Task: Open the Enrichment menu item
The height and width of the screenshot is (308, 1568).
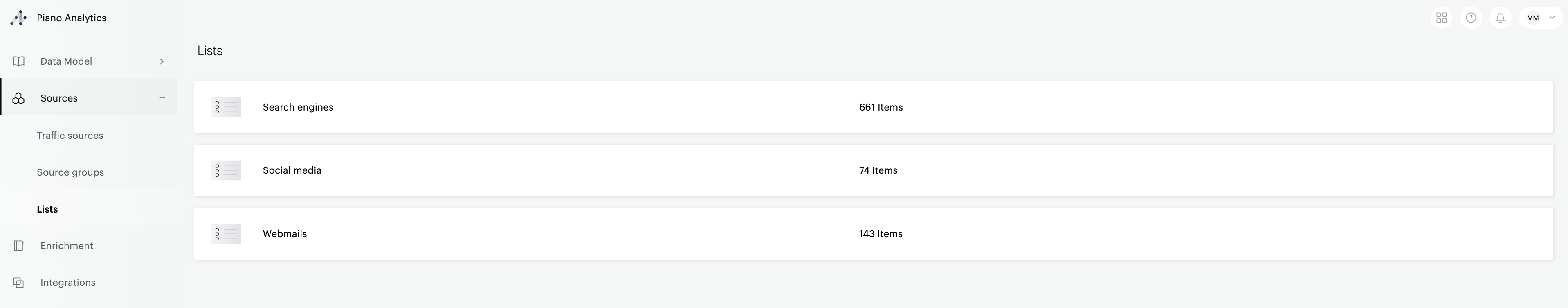Action: pos(66,246)
